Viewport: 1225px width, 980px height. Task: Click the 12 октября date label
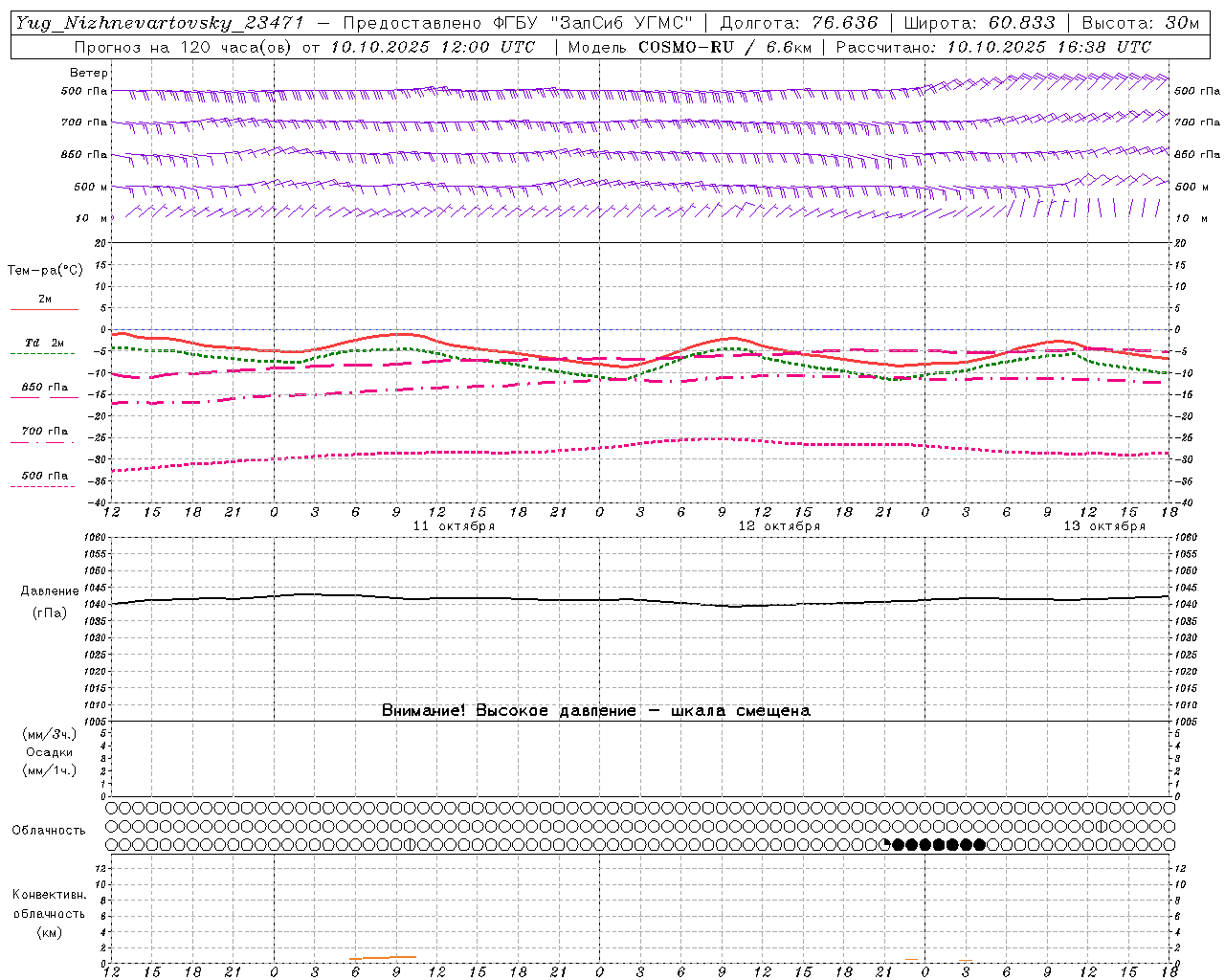click(x=779, y=526)
